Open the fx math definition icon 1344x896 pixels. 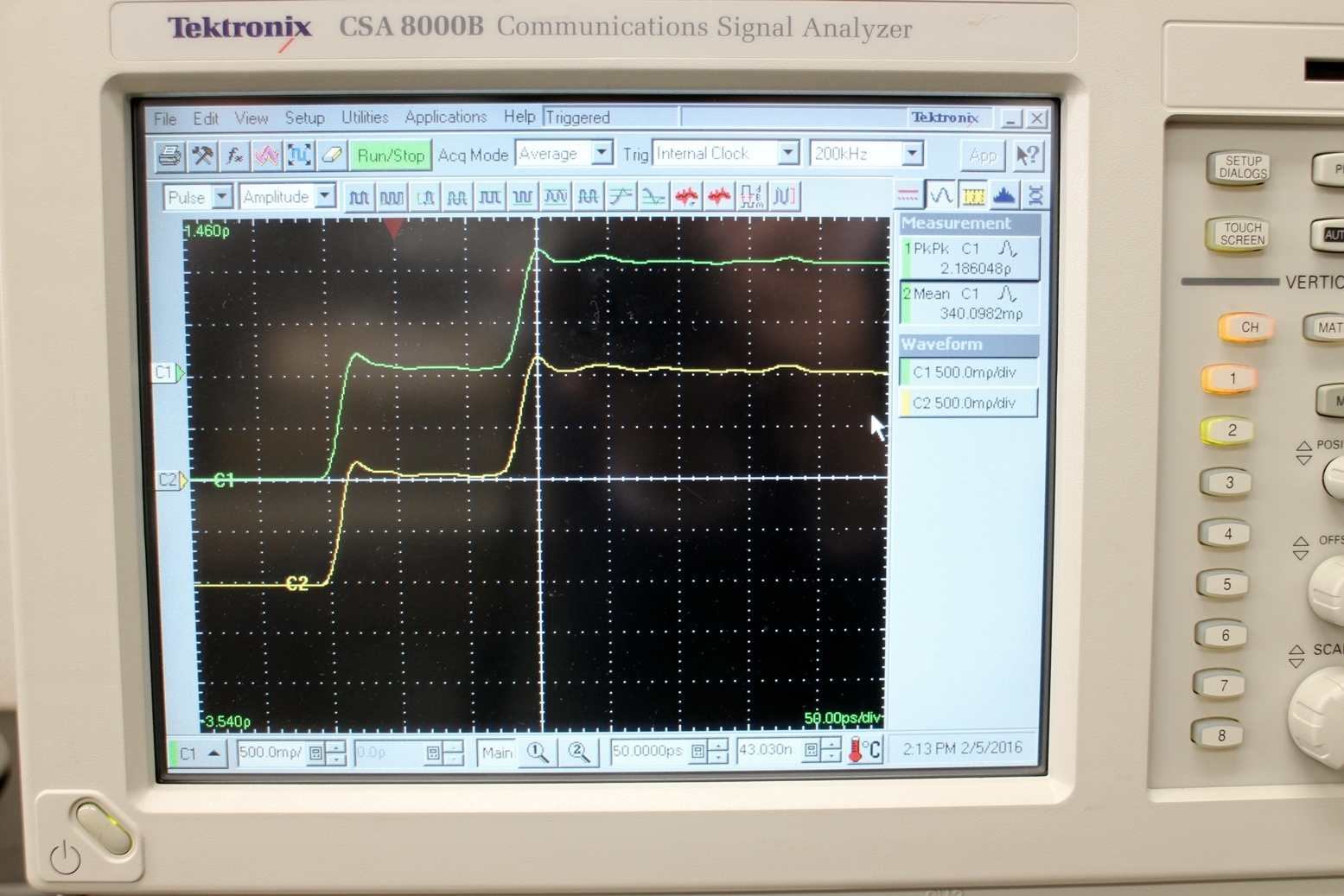click(x=234, y=156)
